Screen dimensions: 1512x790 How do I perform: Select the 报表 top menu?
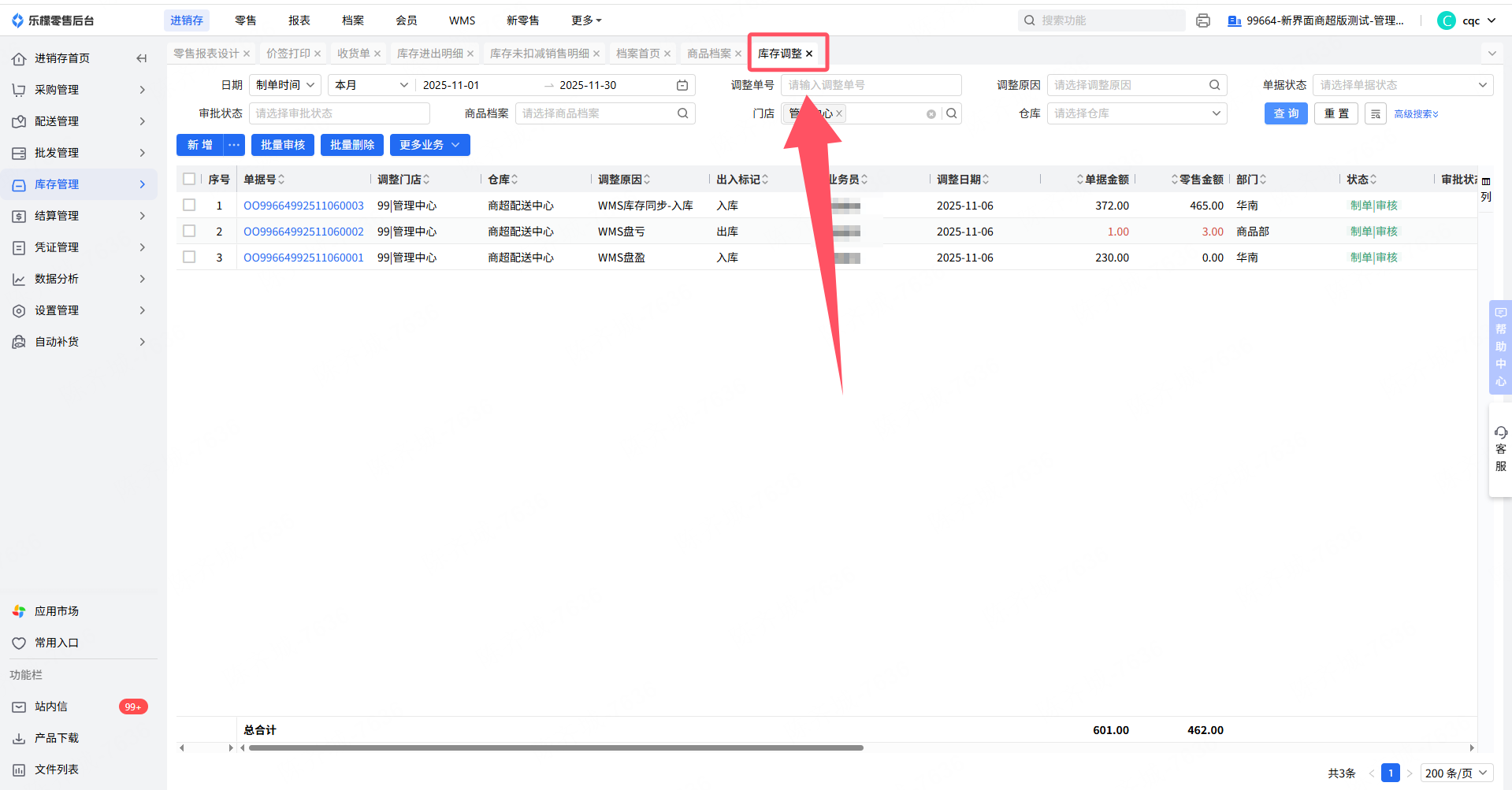pos(299,20)
